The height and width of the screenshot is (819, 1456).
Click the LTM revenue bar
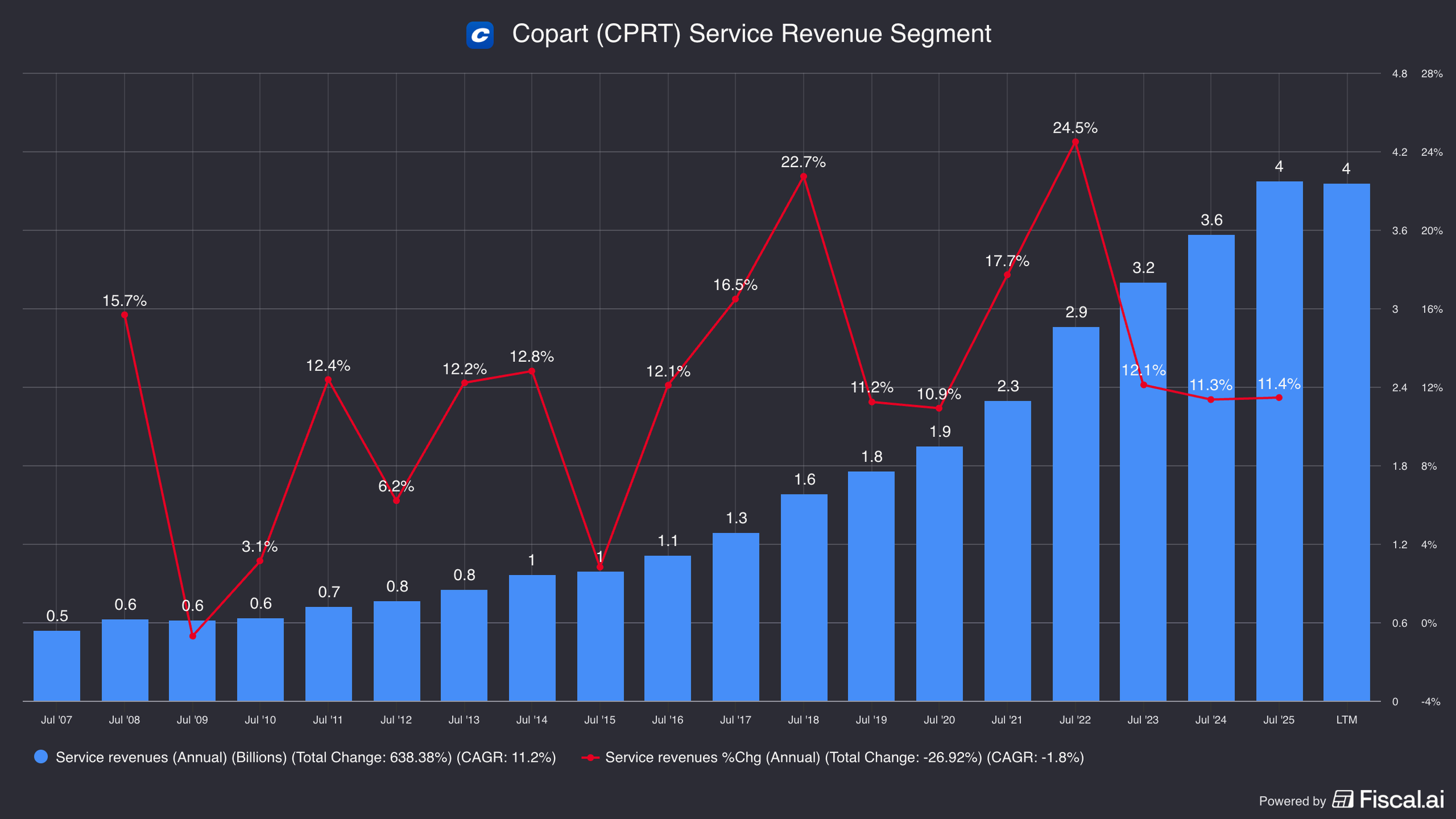tap(1347, 443)
